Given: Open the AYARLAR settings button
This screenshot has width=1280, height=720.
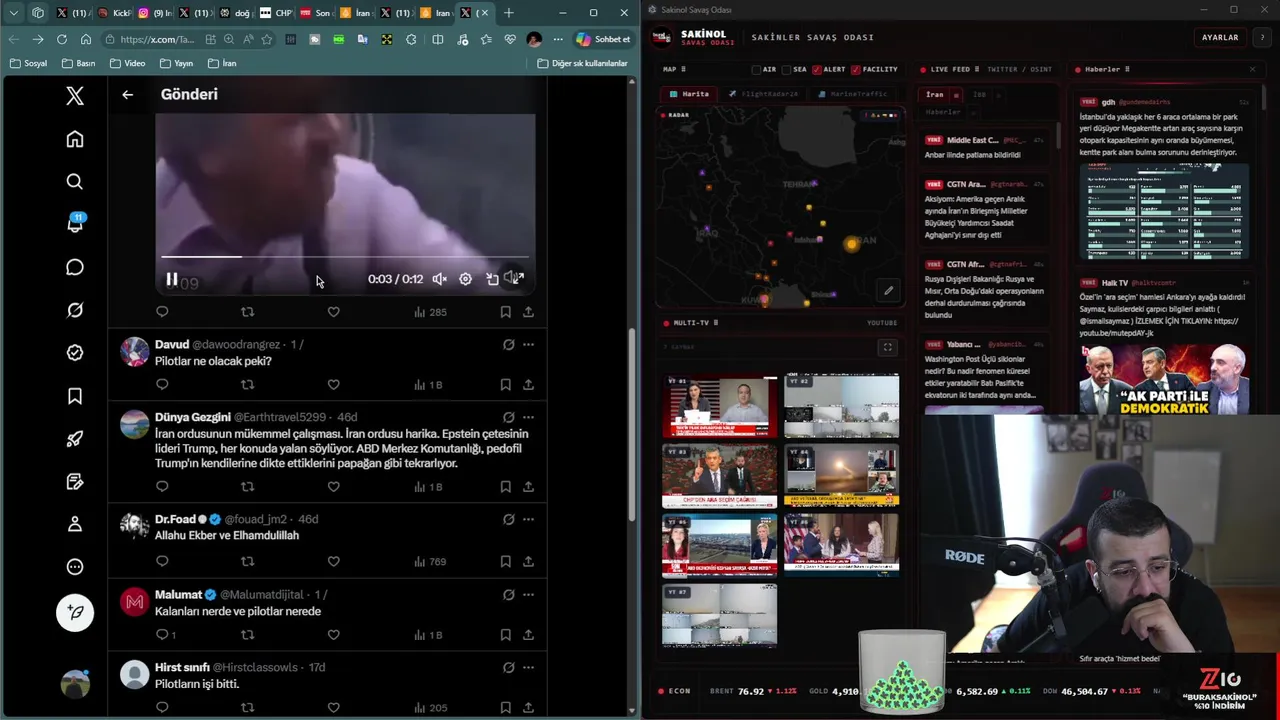Looking at the screenshot, I should pos(1220,37).
